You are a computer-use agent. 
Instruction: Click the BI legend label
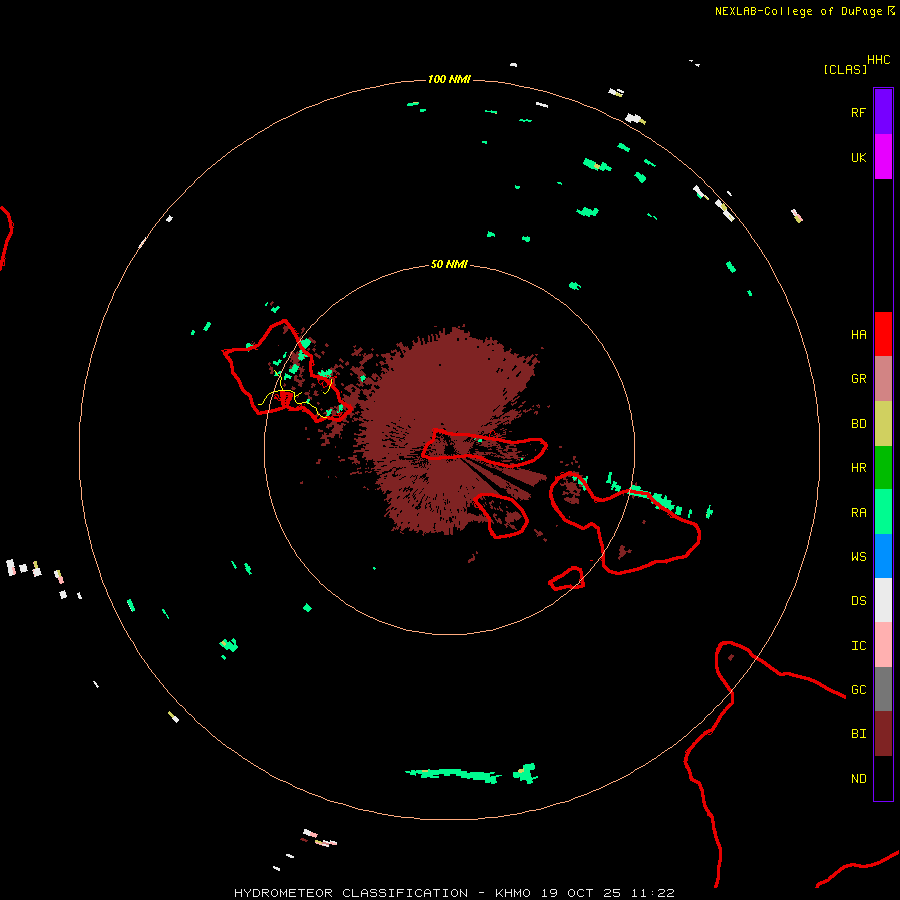point(858,734)
